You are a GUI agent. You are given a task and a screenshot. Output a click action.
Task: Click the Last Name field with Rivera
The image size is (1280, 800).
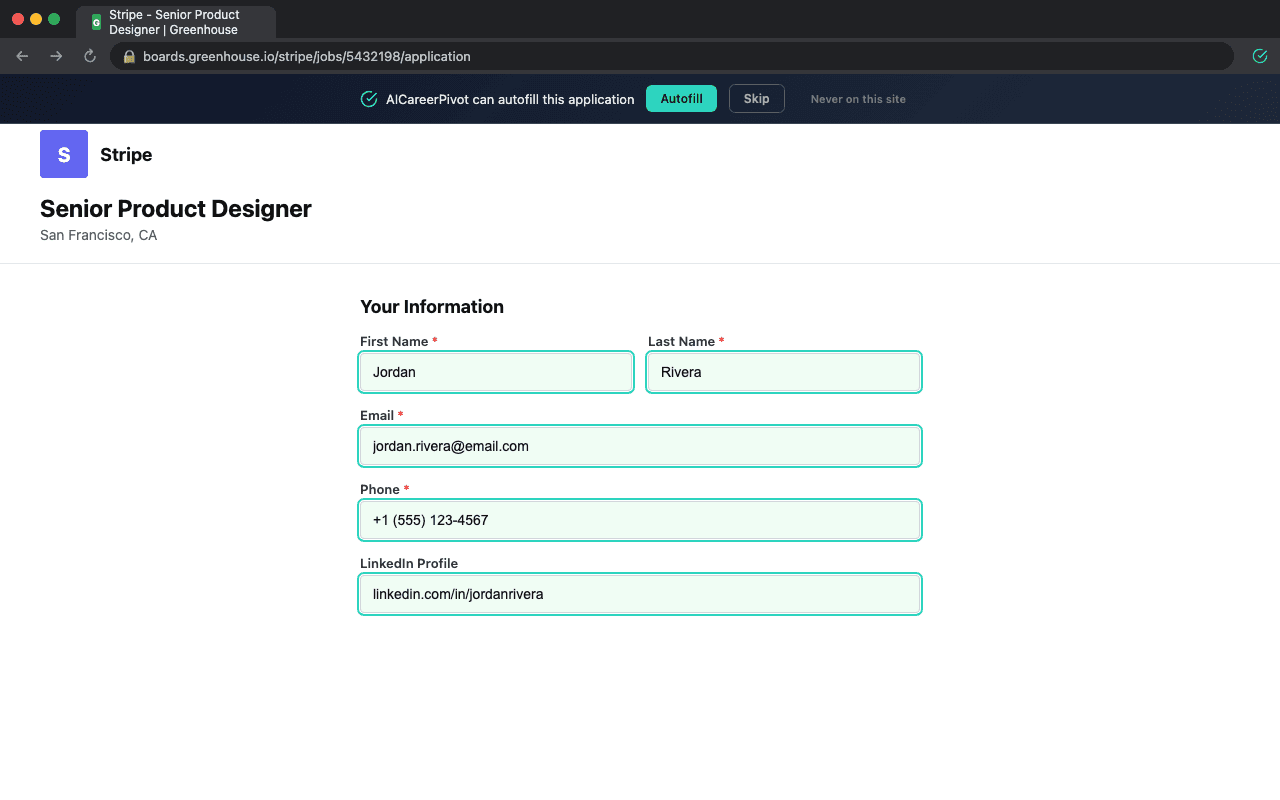coord(784,372)
